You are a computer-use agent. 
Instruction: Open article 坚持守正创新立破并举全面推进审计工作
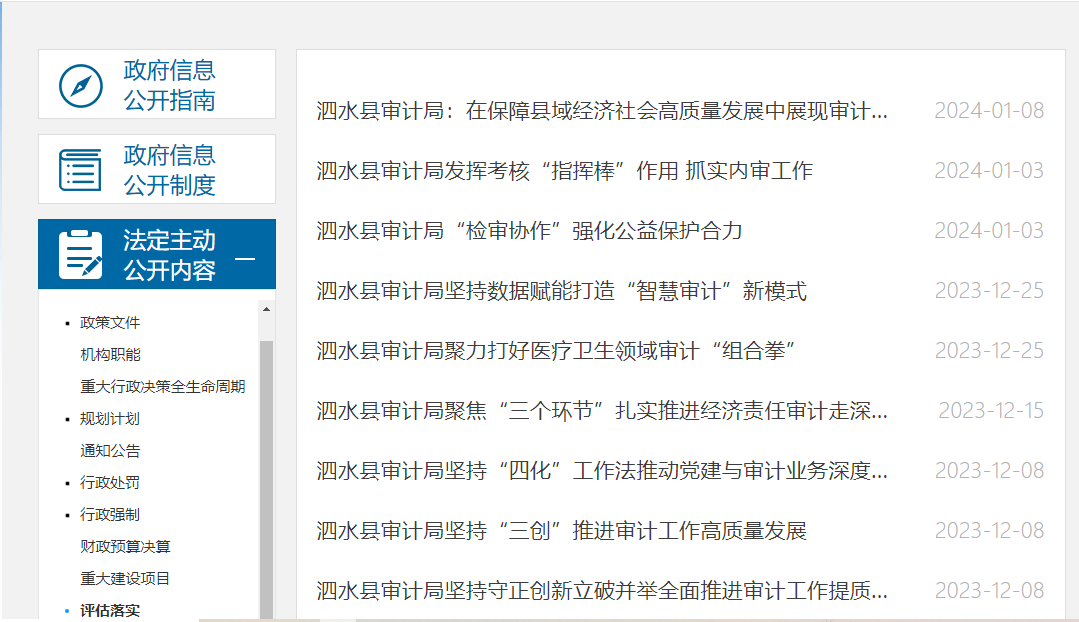602,590
